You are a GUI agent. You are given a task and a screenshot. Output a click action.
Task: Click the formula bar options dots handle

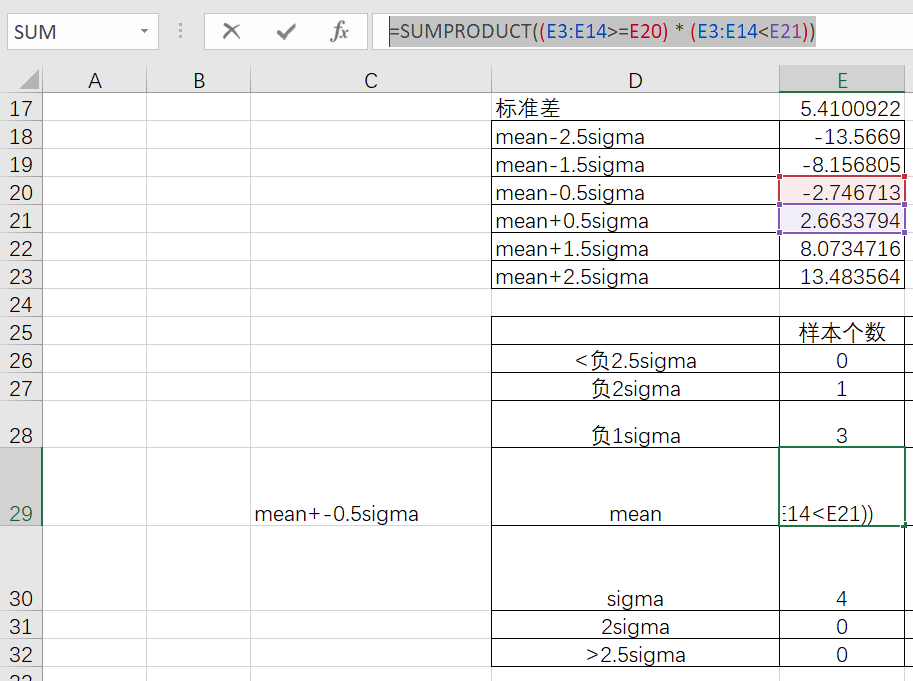pos(181,31)
